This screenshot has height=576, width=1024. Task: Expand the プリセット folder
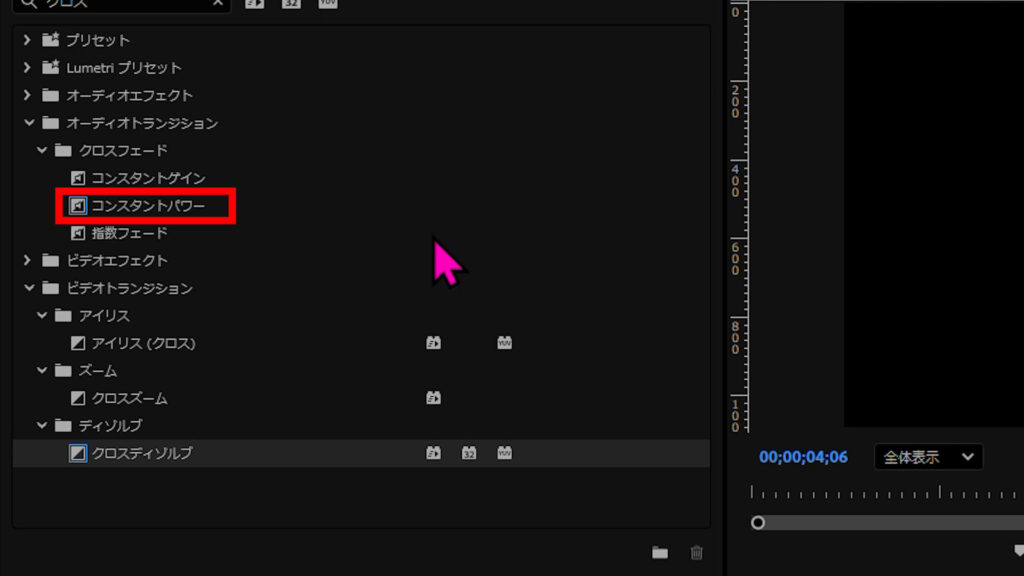[x=27, y=40]
